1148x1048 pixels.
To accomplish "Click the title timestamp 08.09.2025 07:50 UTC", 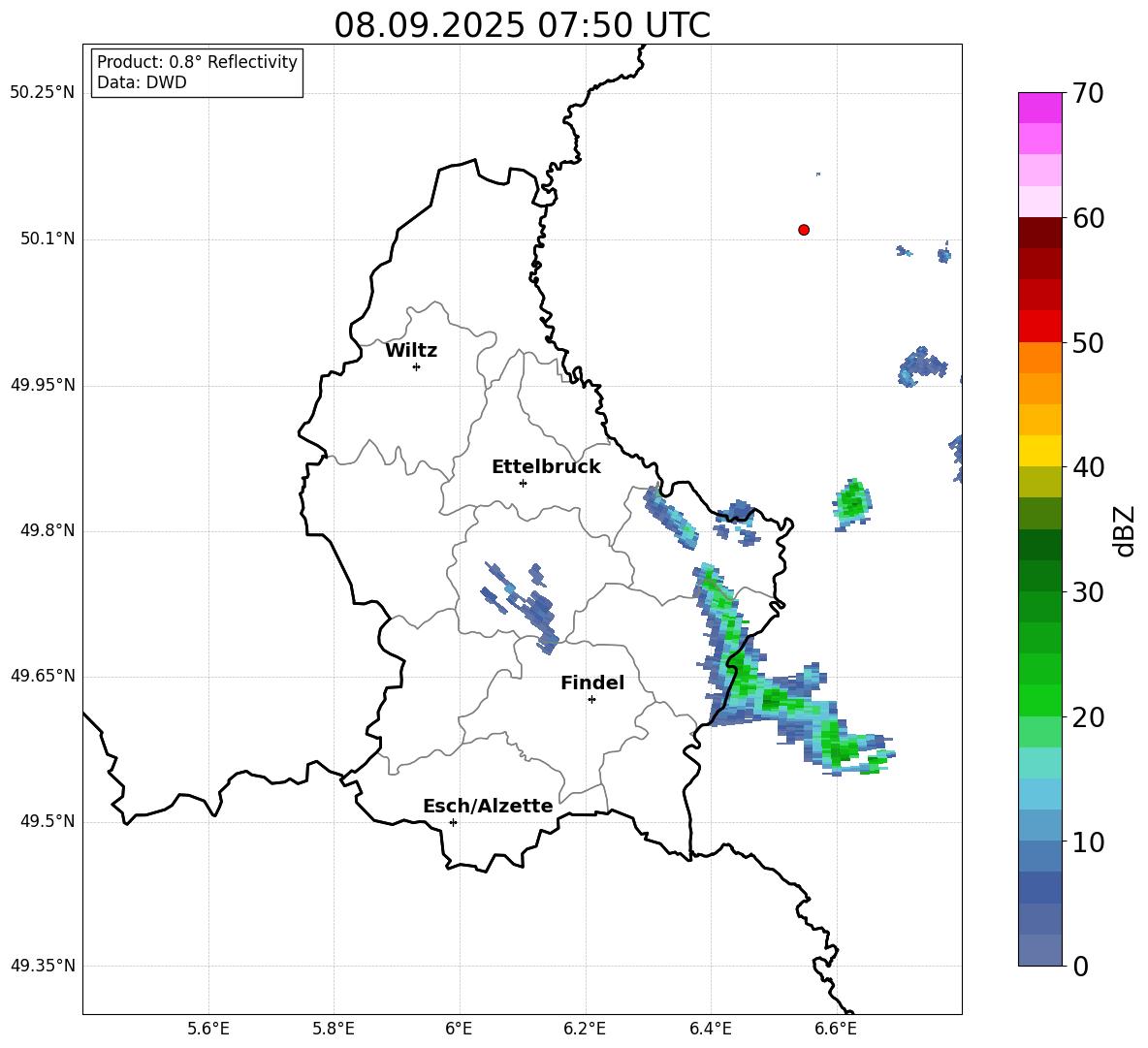I will [x=522, y=25].
